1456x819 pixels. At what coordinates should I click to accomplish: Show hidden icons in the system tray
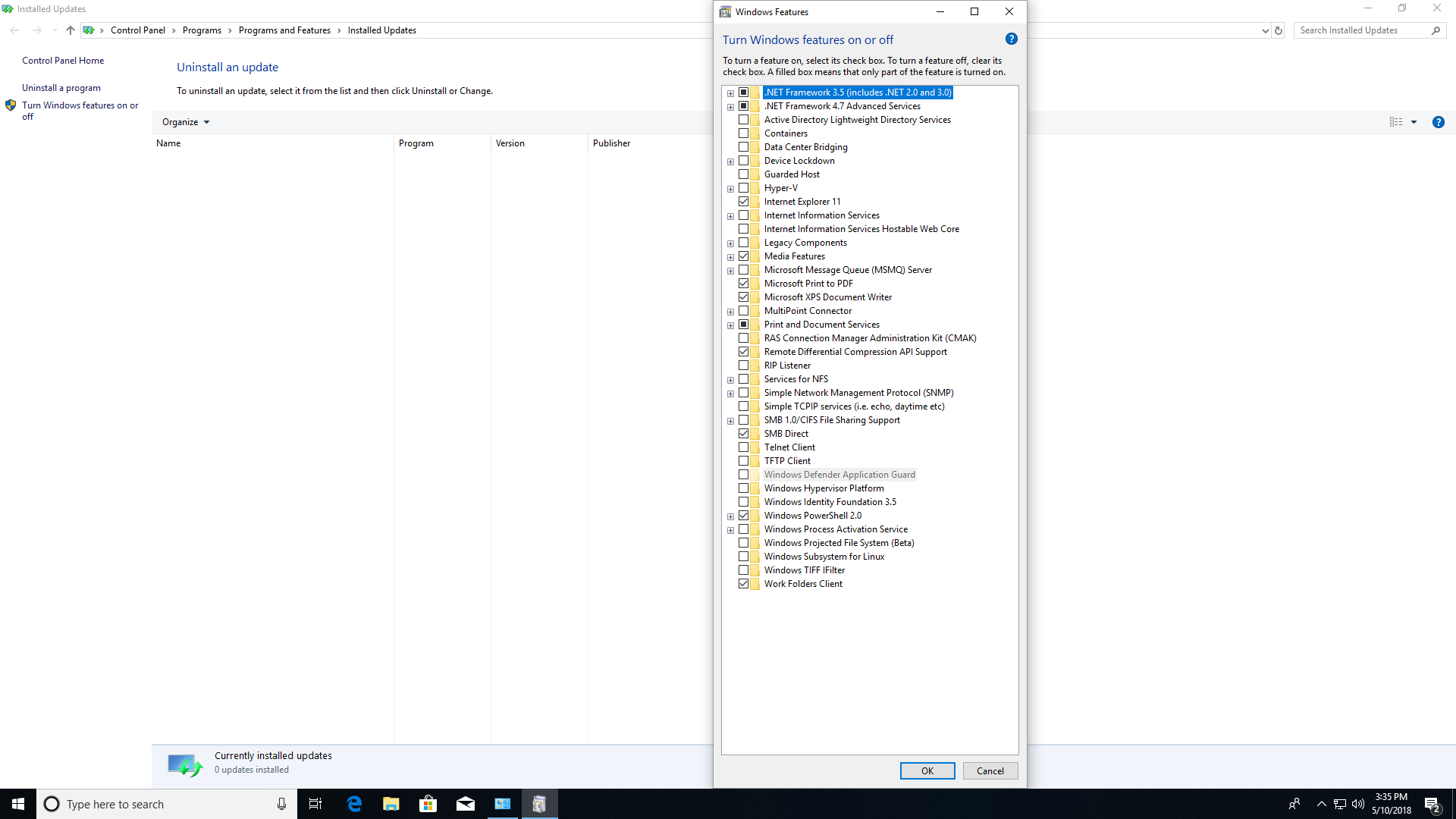point(1321,804)
